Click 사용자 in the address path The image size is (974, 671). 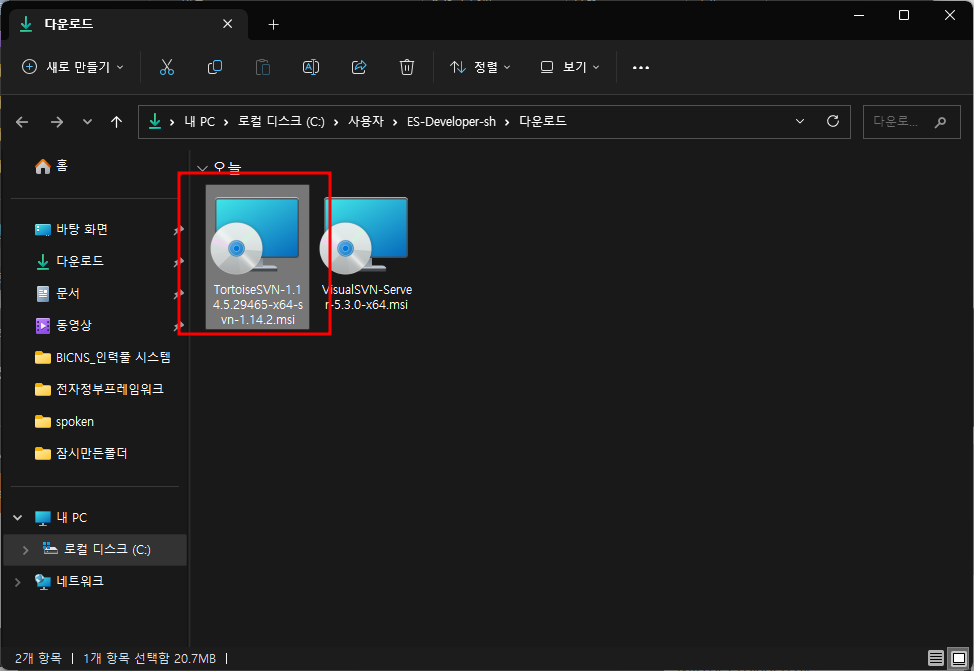(x=366, y=122)
